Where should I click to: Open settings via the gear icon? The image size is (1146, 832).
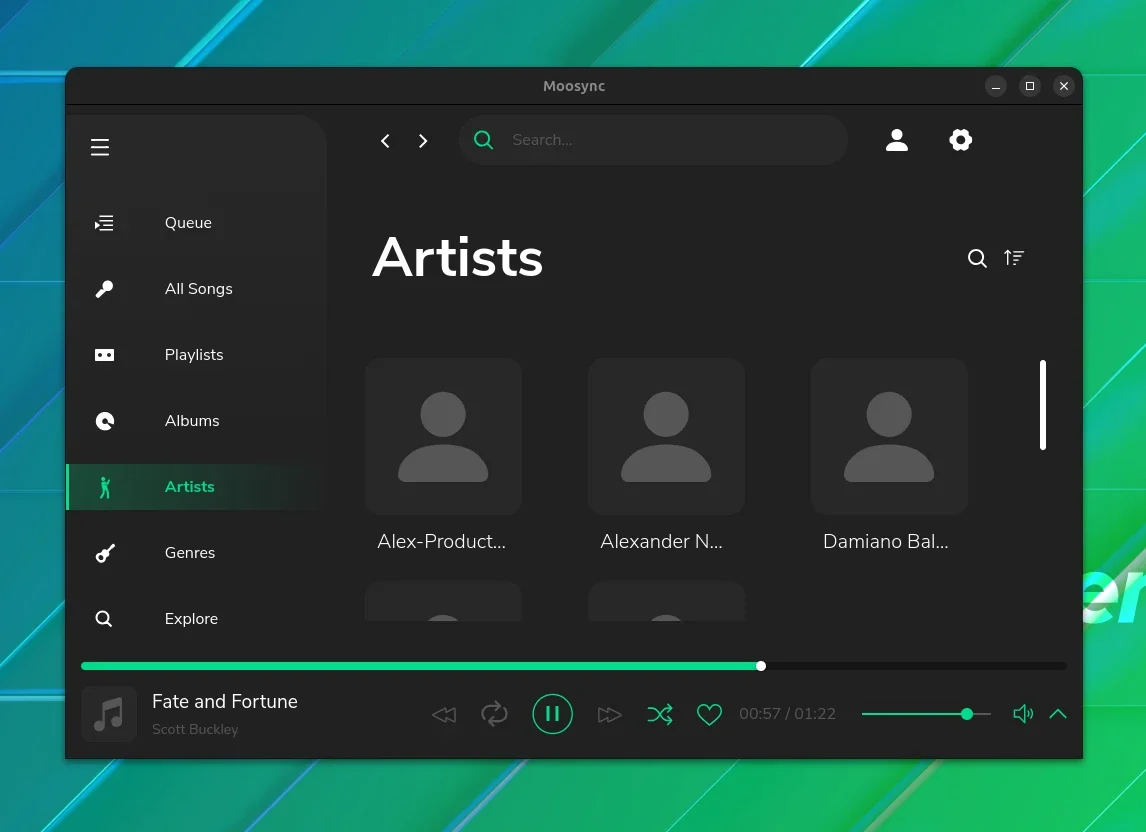click(x=960, y=140)
